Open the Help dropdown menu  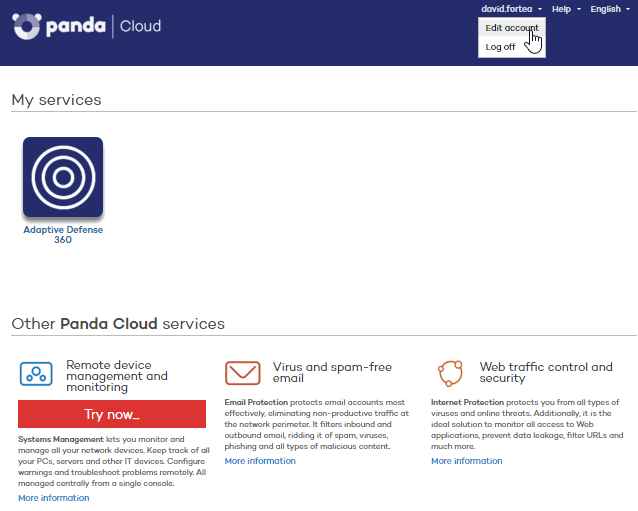566,9
